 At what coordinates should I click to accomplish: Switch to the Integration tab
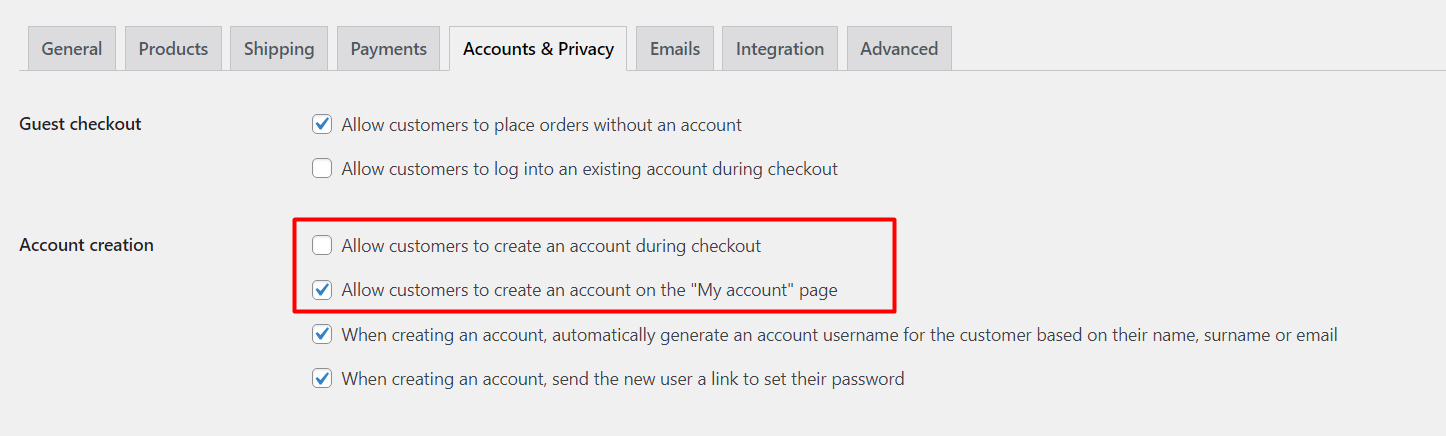[780, 48]
